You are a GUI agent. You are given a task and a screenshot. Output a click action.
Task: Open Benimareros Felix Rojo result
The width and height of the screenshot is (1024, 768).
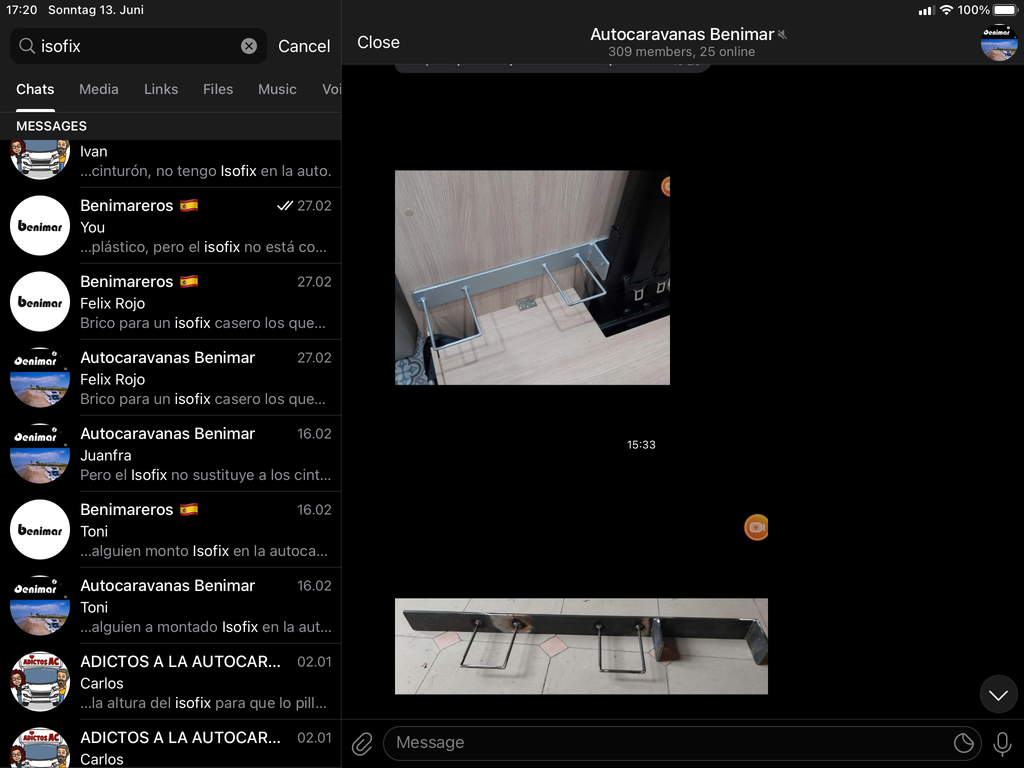[x=170, y=302]
